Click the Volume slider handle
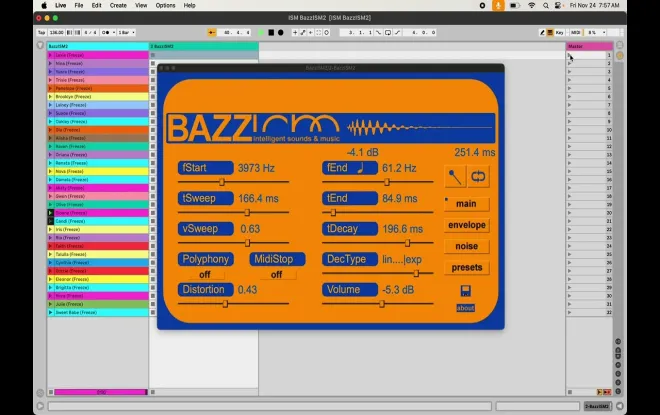The height and width of the screenshot is (415, 660). [382, 303]
